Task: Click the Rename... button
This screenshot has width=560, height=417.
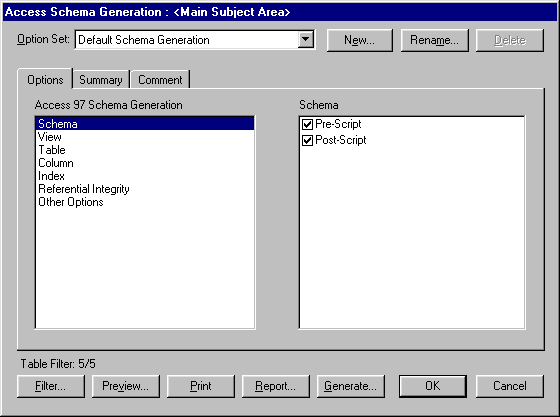Action: [434, 40]
